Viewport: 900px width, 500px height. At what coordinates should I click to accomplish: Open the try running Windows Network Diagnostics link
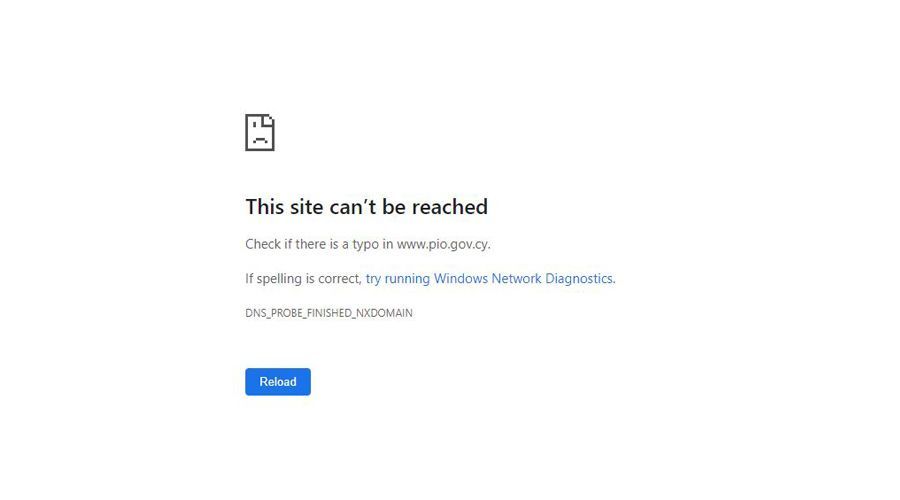coord(489,278)
